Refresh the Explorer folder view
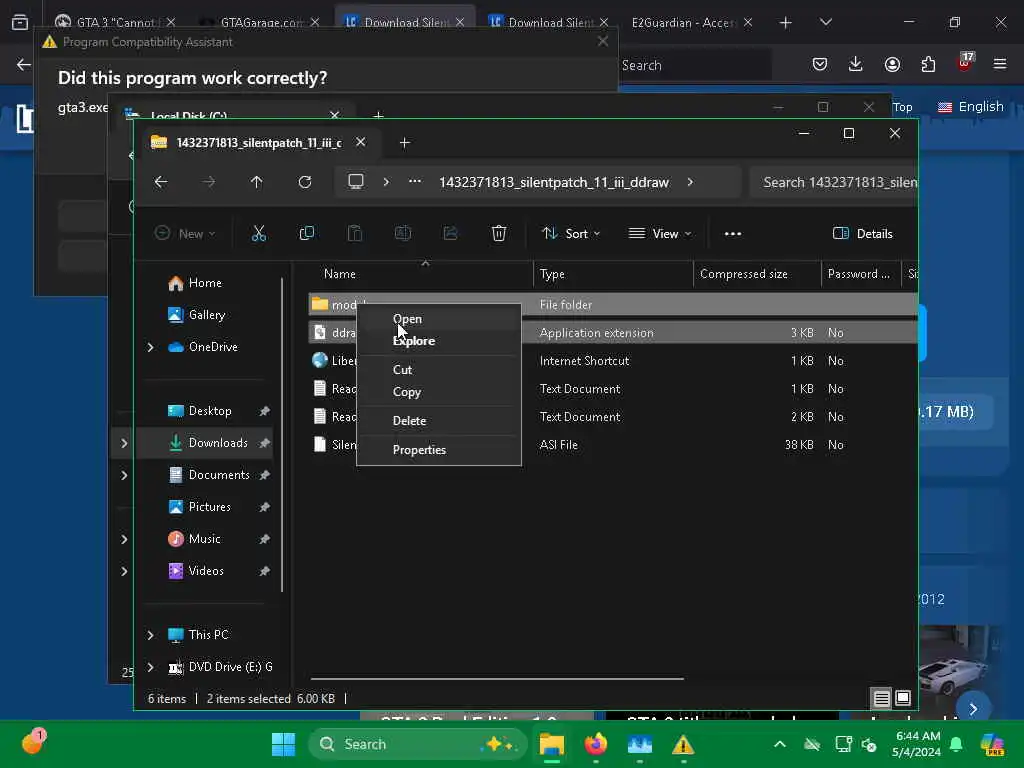This screenshot has width=1024, height=768. (x=305, y=182)
